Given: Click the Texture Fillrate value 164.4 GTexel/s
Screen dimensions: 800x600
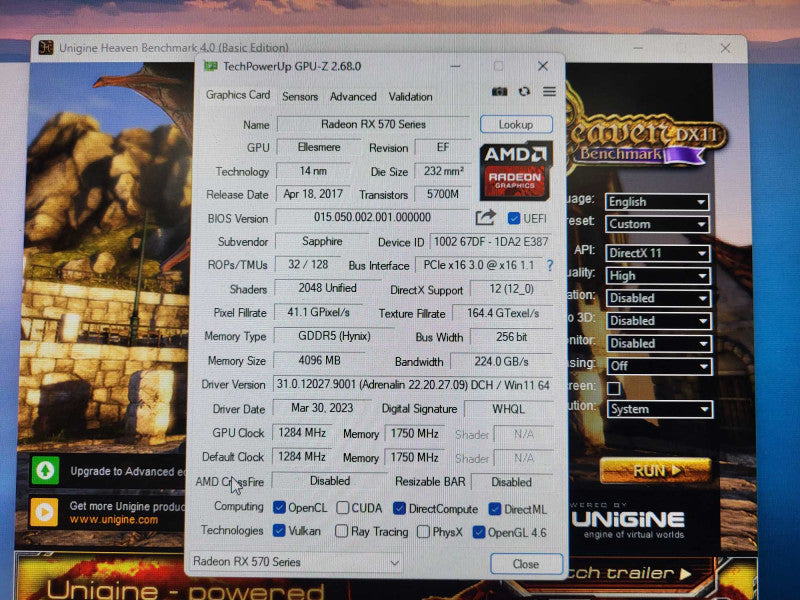Looking at the screenshot, I should click(503, 313).
